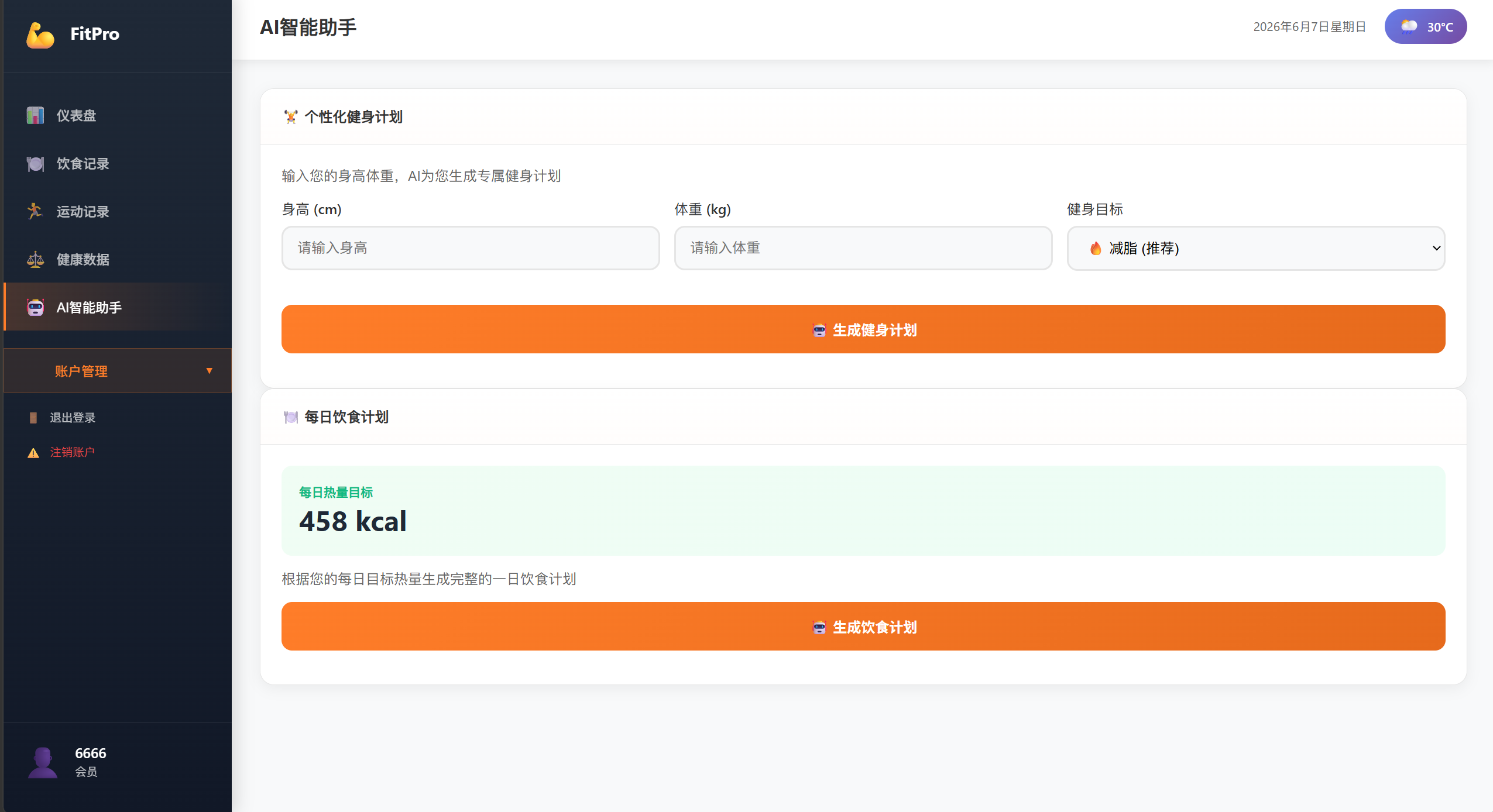Click the purple user avatar icon
The height and width of the screenshot is (812, 1493).
click(43, 762)
